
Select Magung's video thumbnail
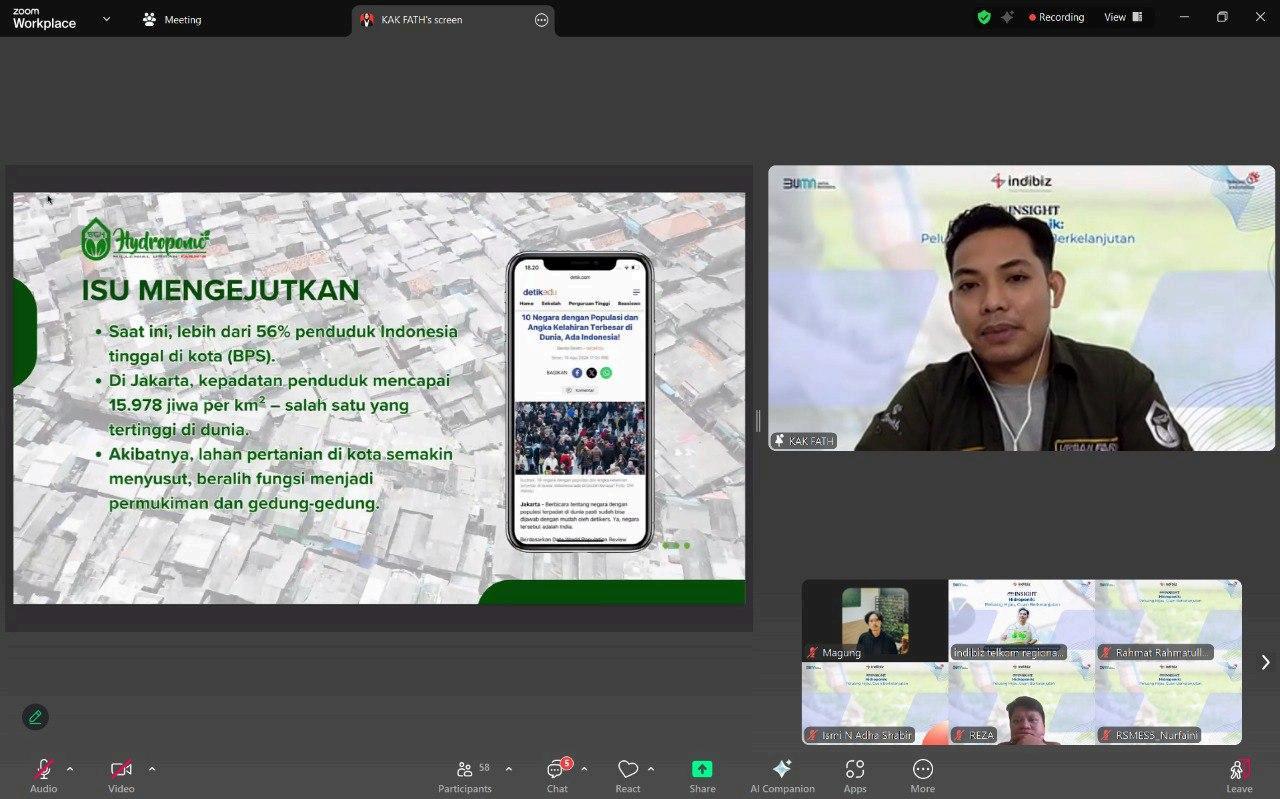pos(875,621)
